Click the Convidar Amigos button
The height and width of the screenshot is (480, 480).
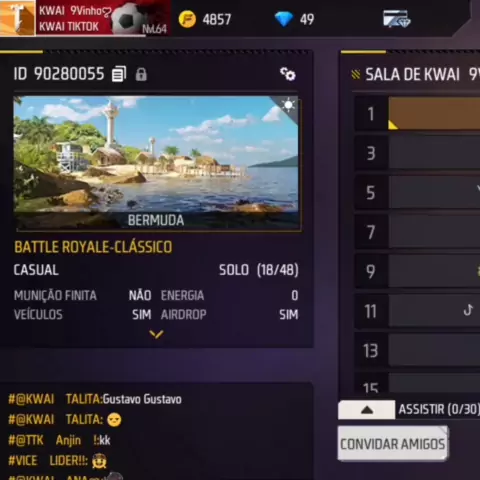point(393,444)
